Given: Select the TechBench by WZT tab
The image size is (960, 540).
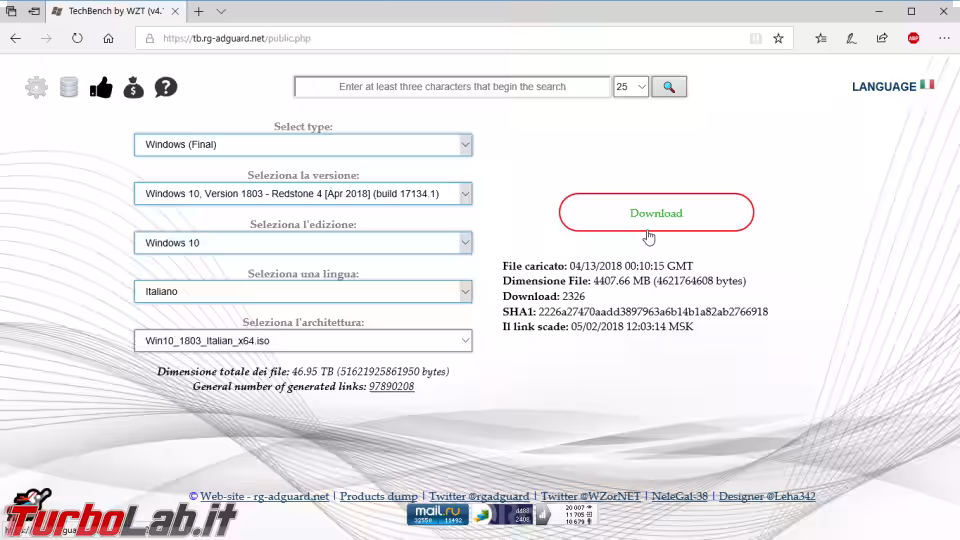Looking at the screenshot, I should [115, 11].
